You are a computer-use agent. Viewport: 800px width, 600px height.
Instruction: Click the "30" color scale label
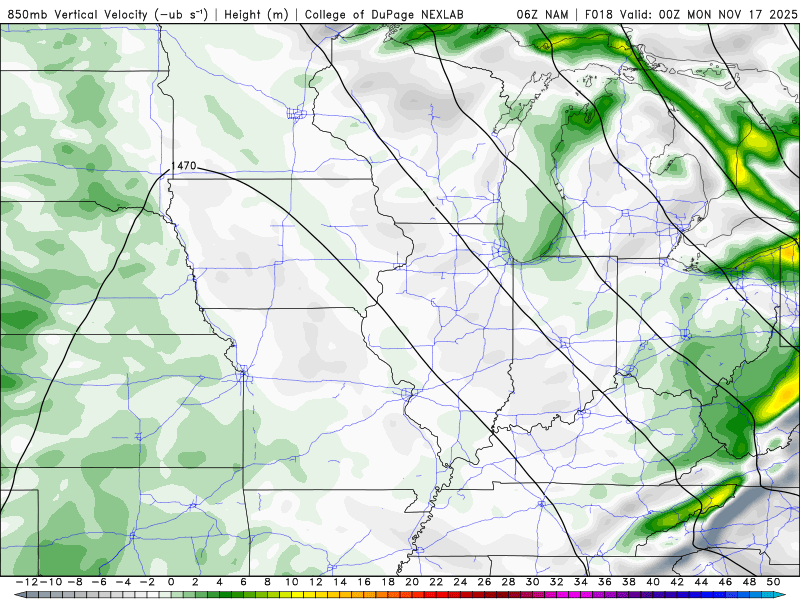tap(533, 582)
